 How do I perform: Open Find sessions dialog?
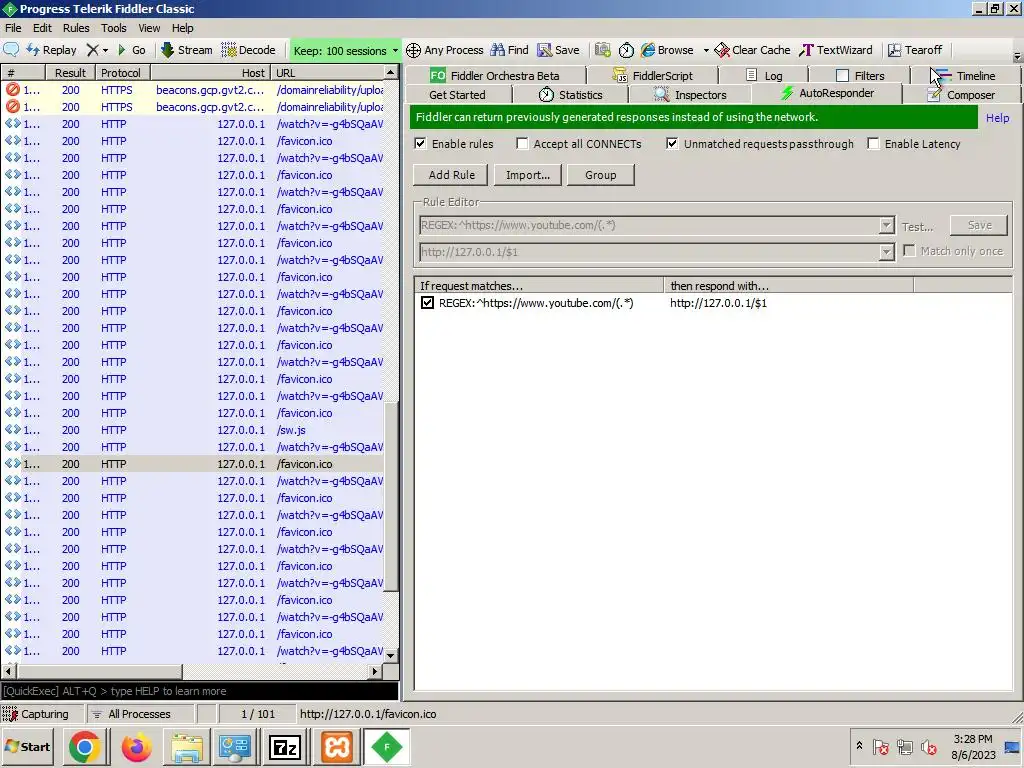click(509, 50)
